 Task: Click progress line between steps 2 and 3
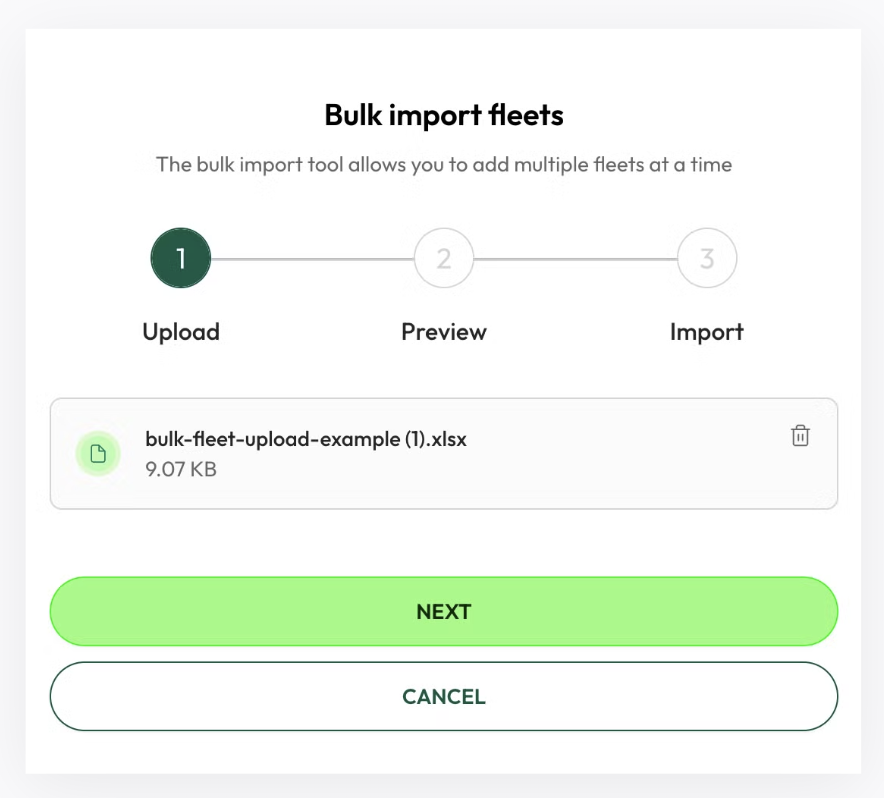click(576, 259)
